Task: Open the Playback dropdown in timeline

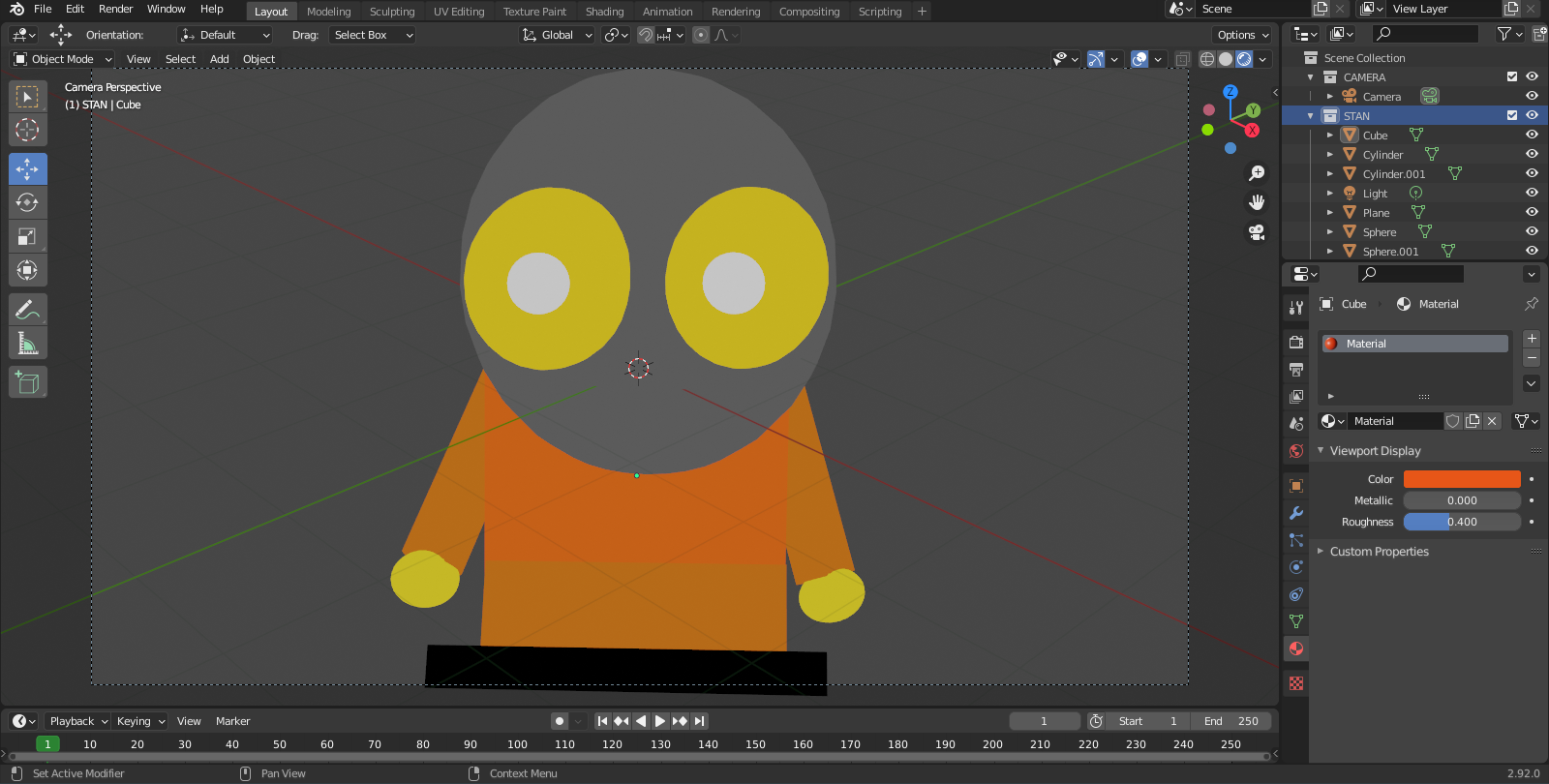Action: [x=77, y=721]
